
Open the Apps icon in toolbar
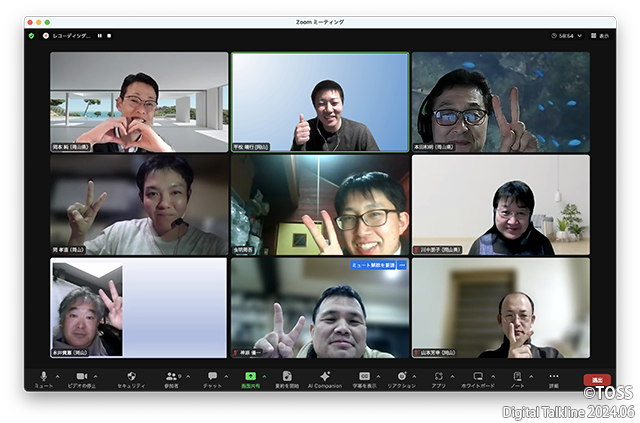tap(439, 376)
